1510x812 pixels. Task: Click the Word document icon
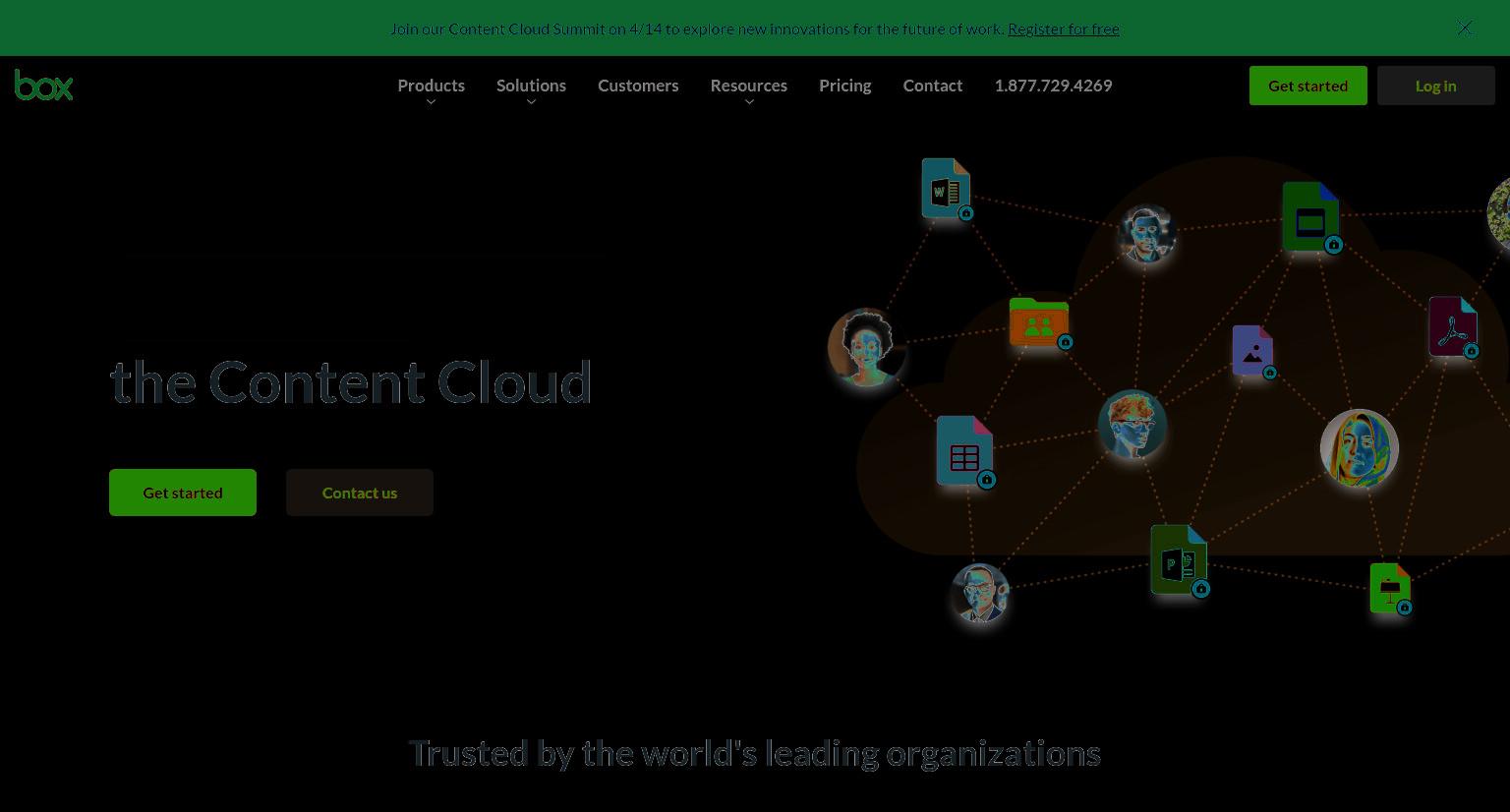(x=947, y=189)
